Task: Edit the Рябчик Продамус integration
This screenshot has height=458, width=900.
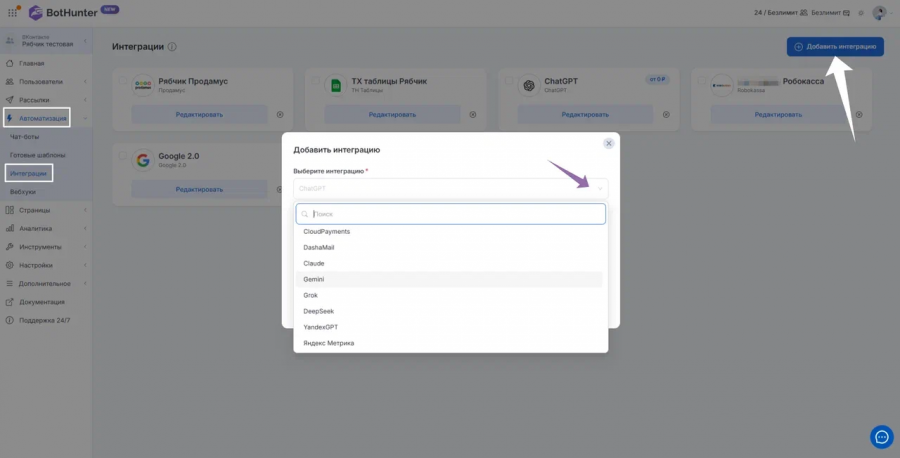Action: tap(199, 114)
